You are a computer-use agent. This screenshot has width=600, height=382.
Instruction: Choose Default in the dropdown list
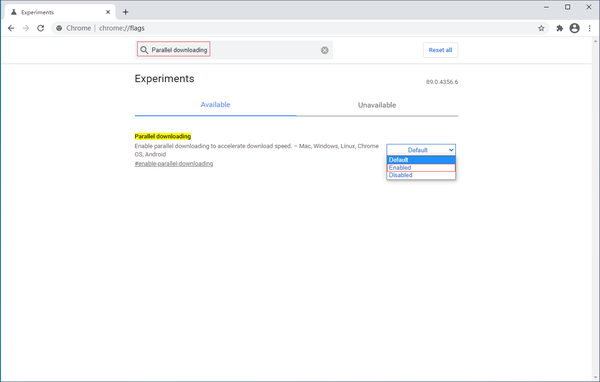coord(421,160)
